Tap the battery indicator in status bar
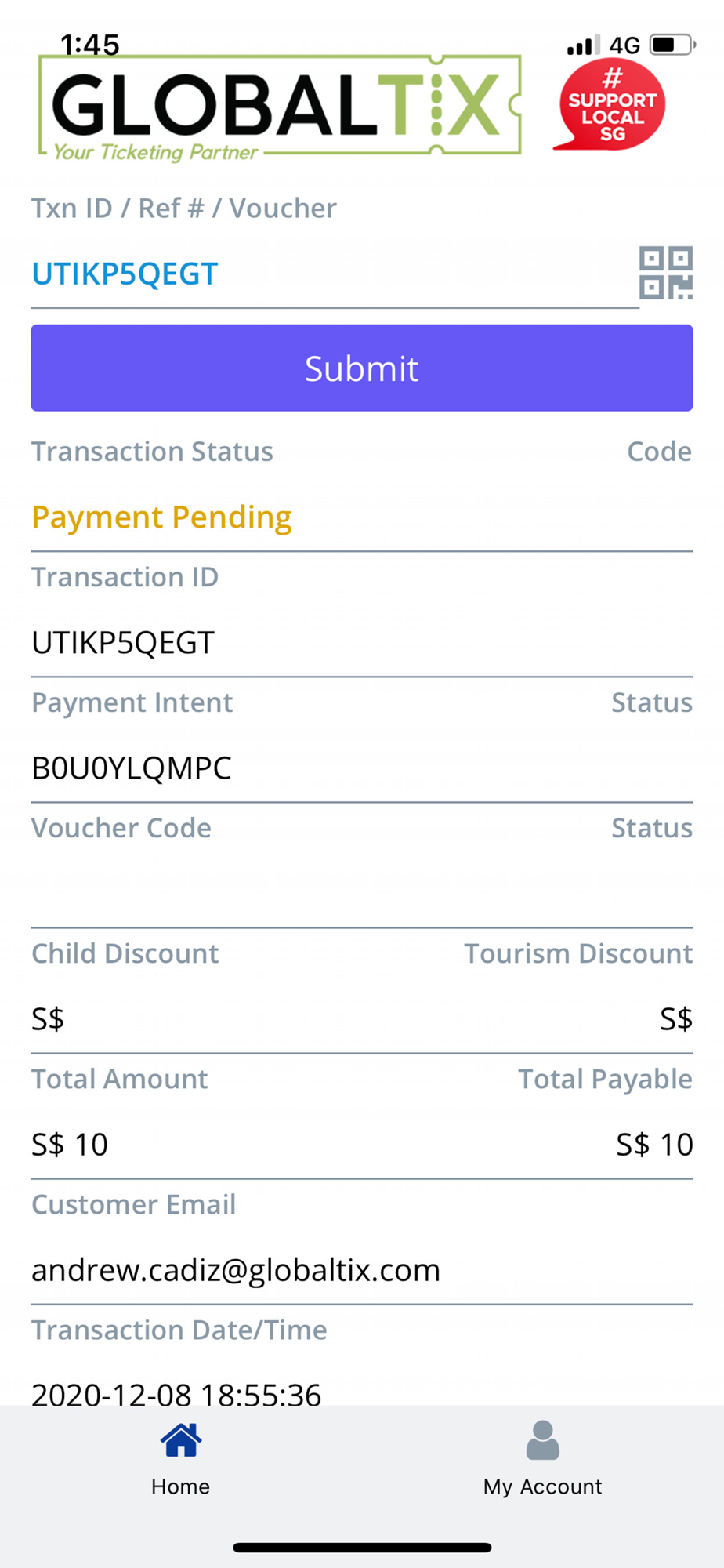Viewport: 724px width, 1568px height. (672, 45)
